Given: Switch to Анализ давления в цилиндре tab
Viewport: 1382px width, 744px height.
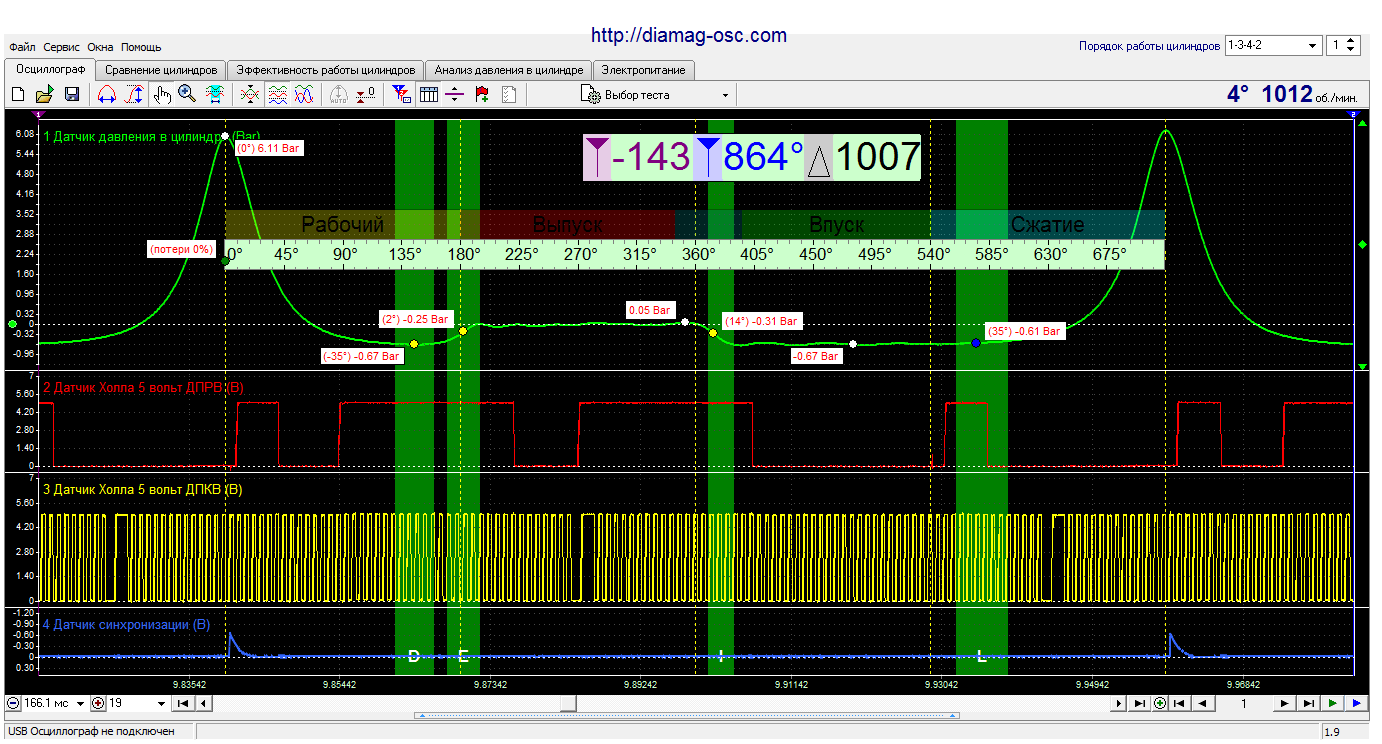Looking at the screenshot, I should 508,71.
